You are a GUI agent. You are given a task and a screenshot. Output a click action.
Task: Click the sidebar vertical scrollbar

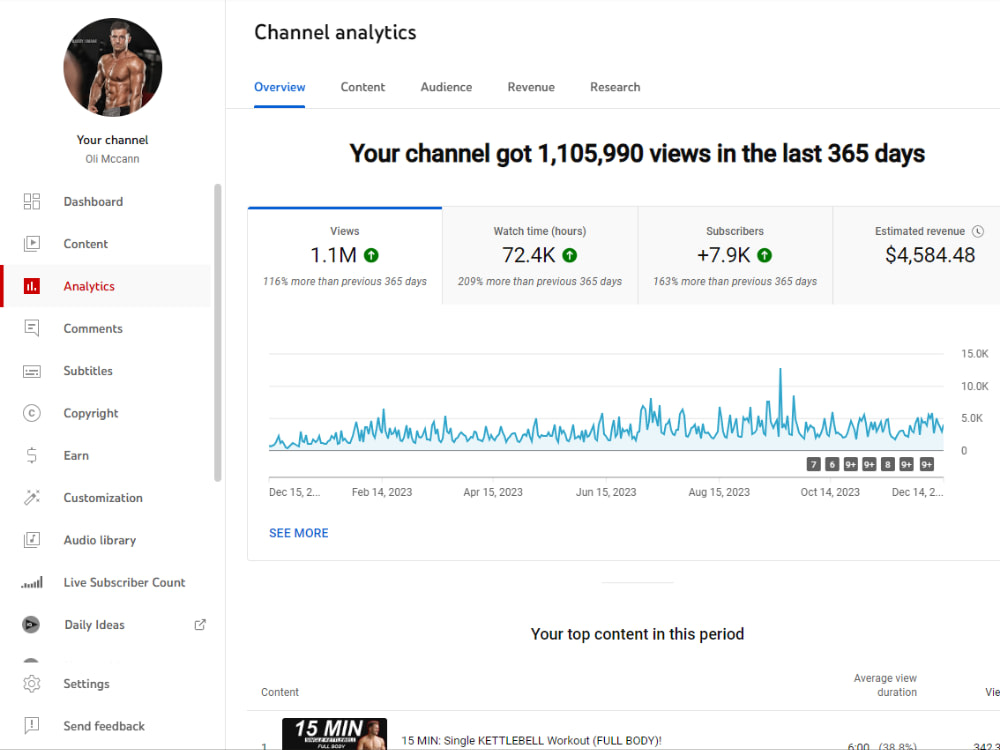[217, 332]
